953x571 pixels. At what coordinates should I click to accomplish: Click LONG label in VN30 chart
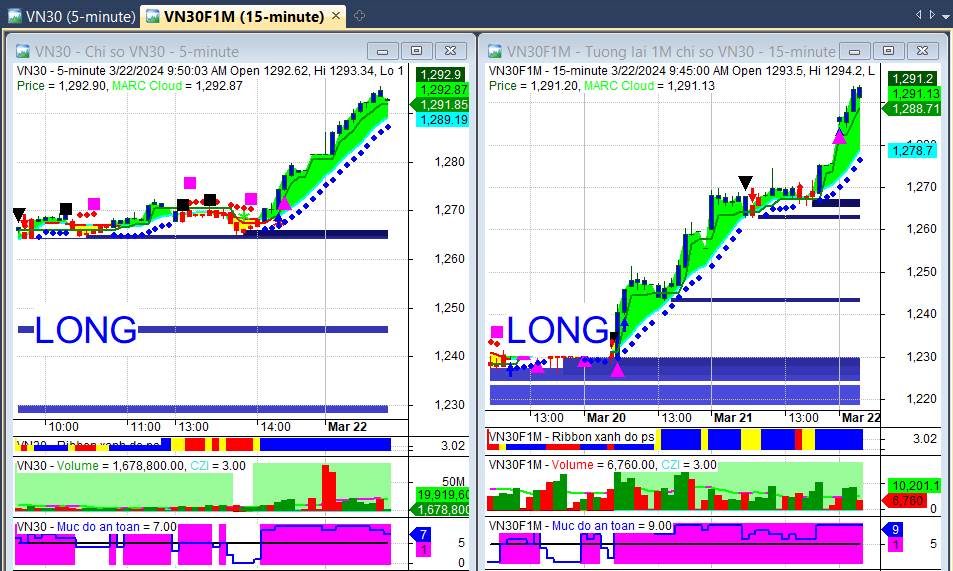coord(85,330)
